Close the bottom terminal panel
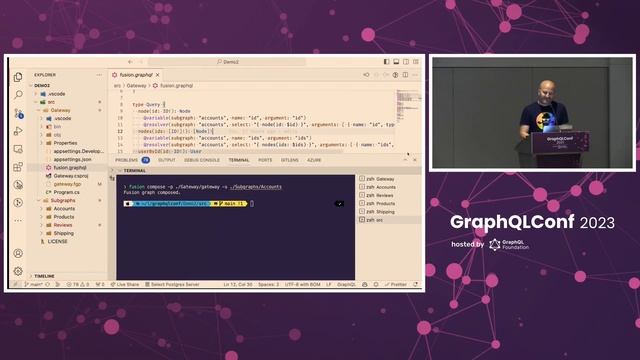This screenshot has width=640, height=360. click(x=415, y=160)
